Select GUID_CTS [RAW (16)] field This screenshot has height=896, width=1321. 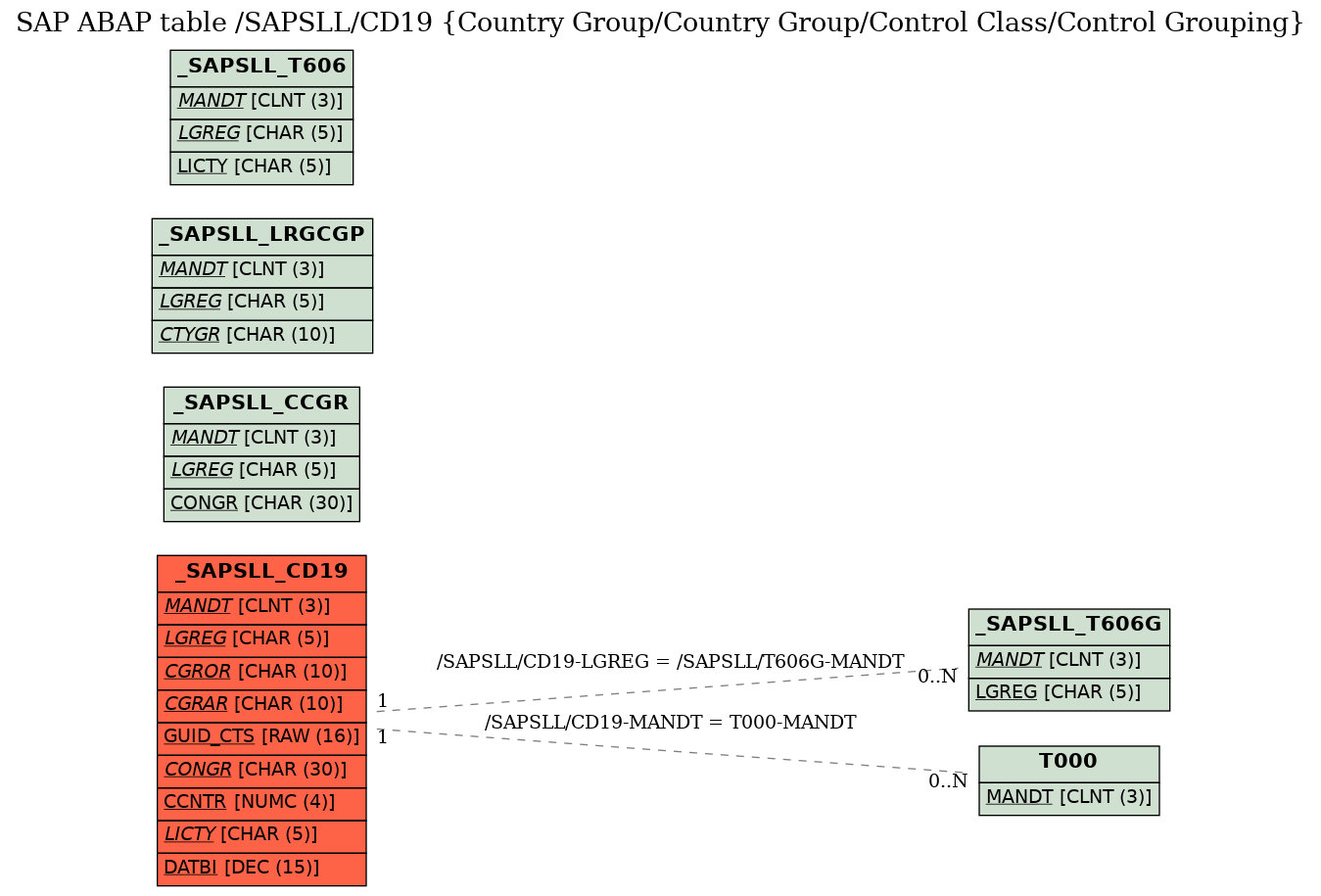coord(261,737)
